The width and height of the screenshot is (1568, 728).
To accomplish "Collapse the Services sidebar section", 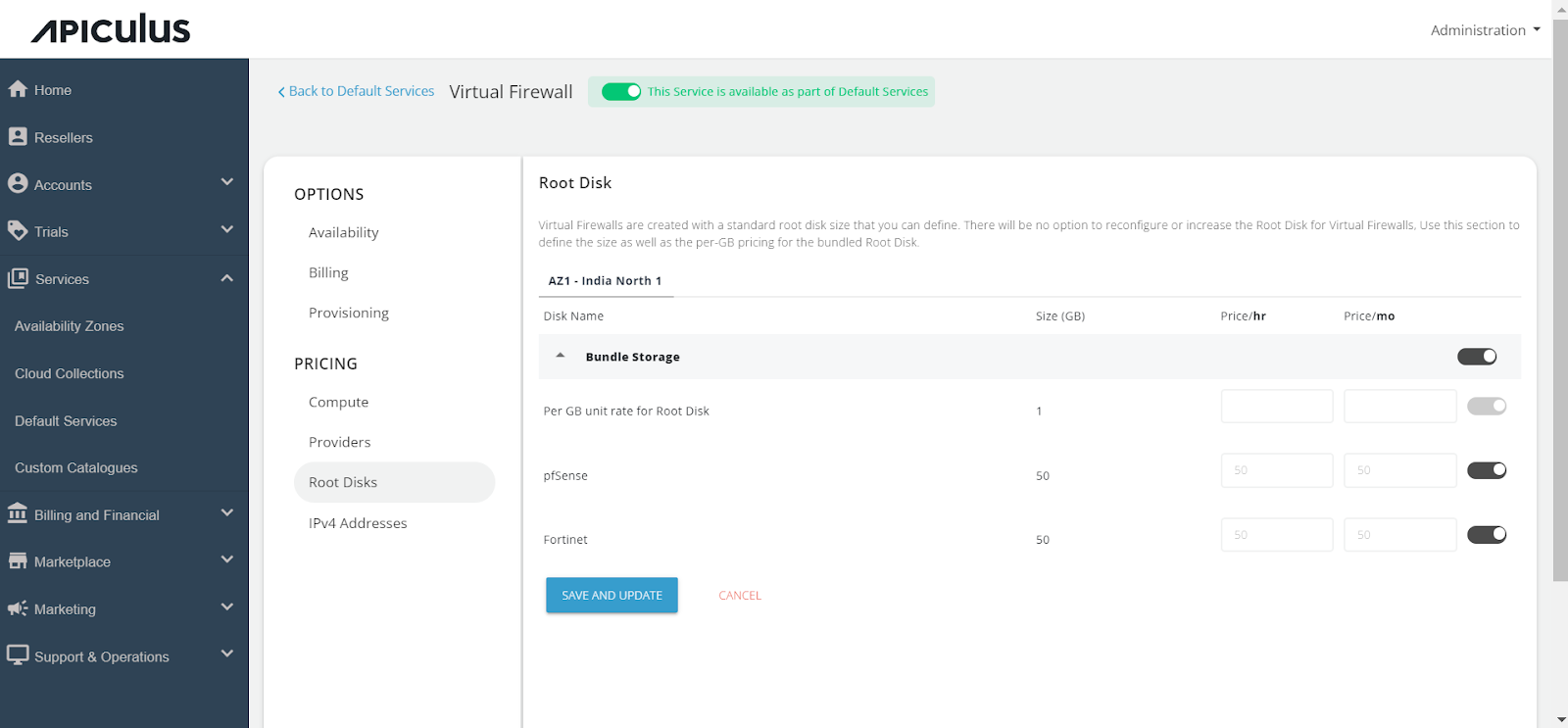I will pos(226,278).
